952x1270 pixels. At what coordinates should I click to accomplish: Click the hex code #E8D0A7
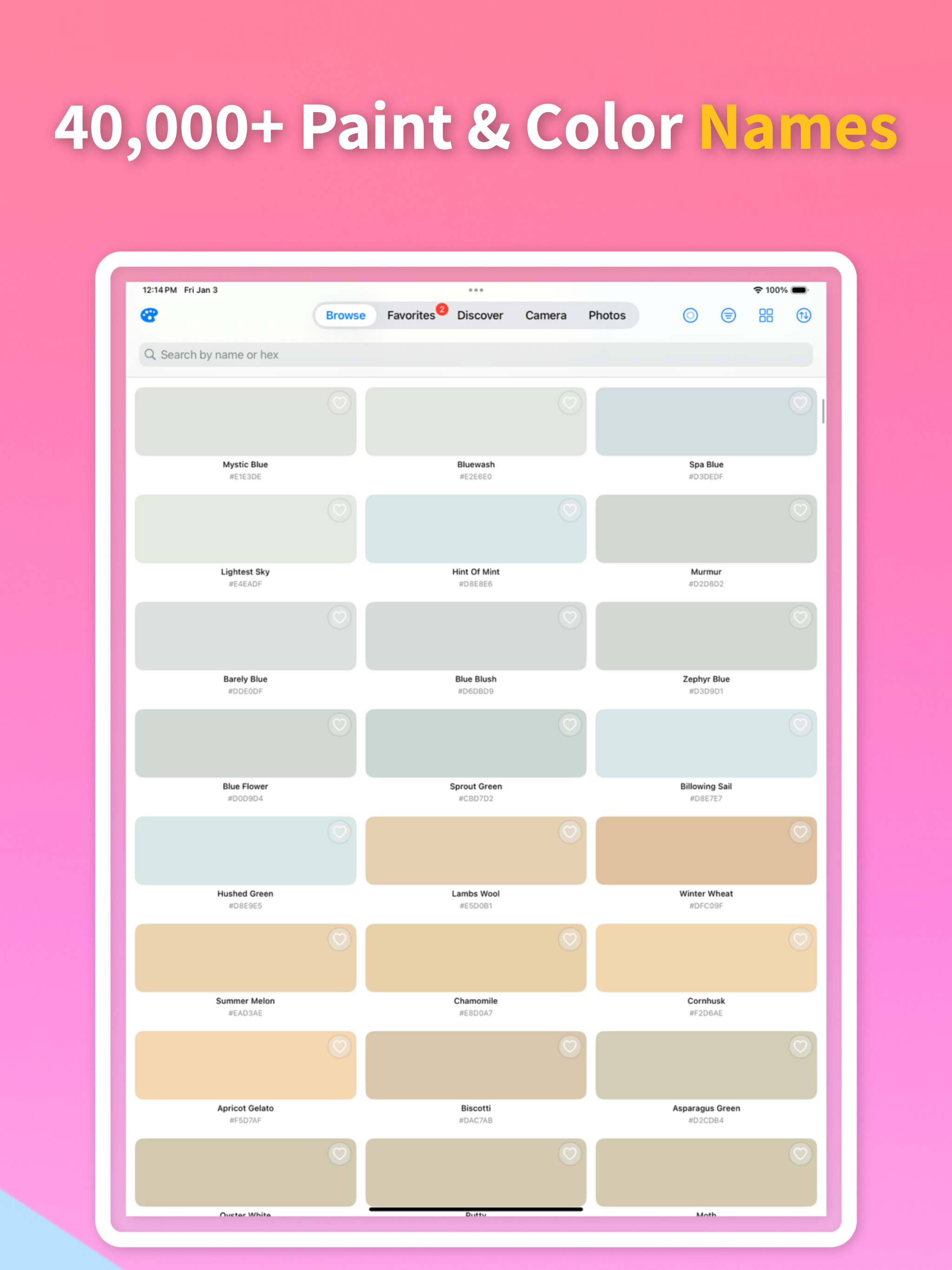click(476, 1013)
